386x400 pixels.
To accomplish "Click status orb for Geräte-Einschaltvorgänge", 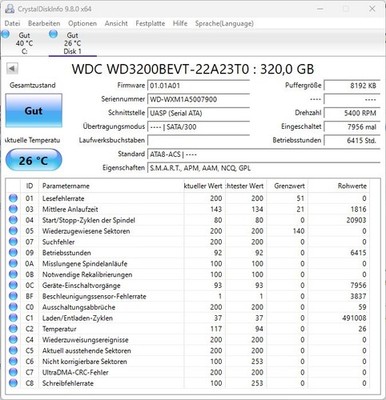I will pyautogui.click(x=13, y=285).
